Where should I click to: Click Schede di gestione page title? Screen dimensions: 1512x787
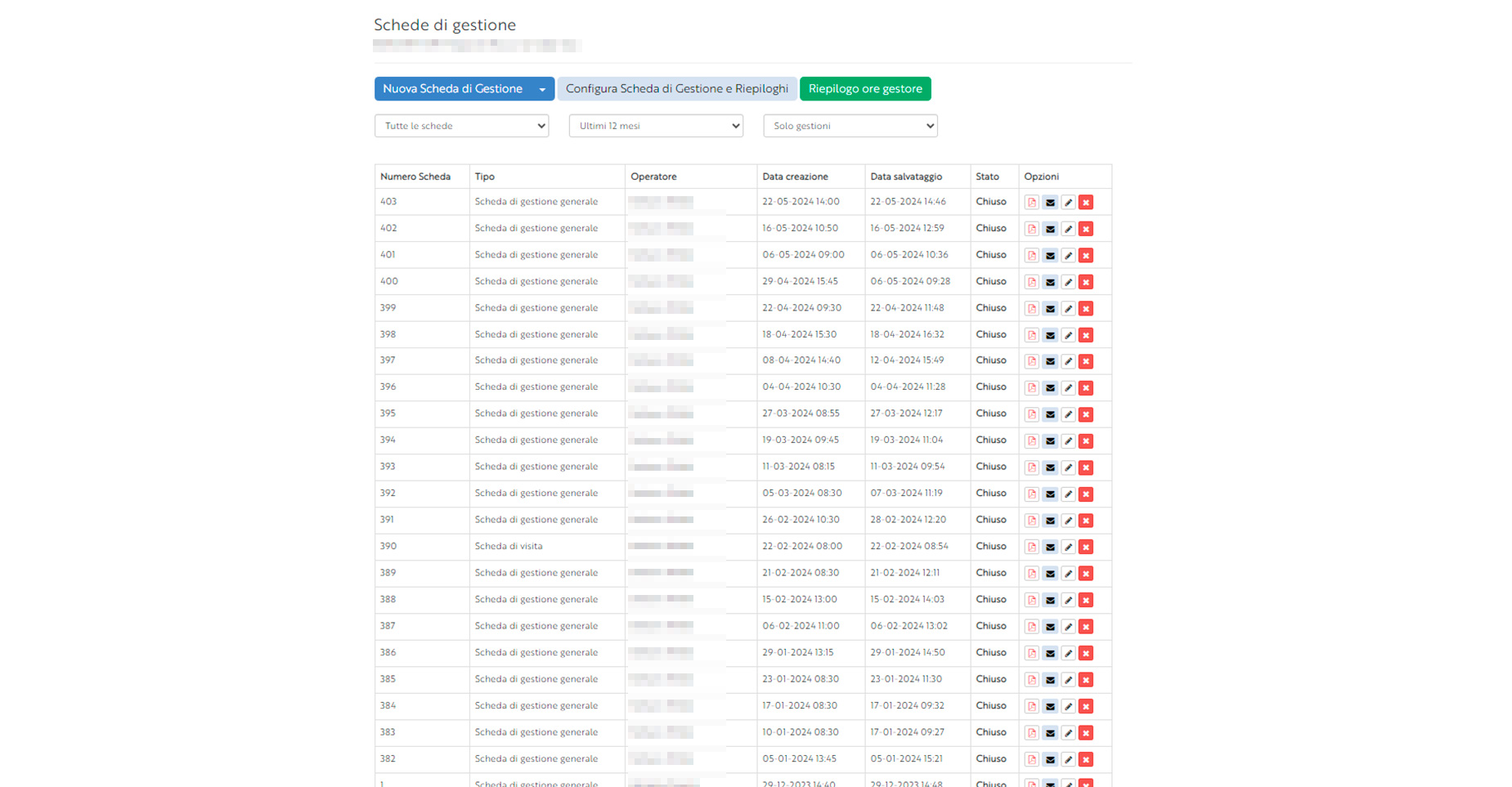(x=445, y=25)
